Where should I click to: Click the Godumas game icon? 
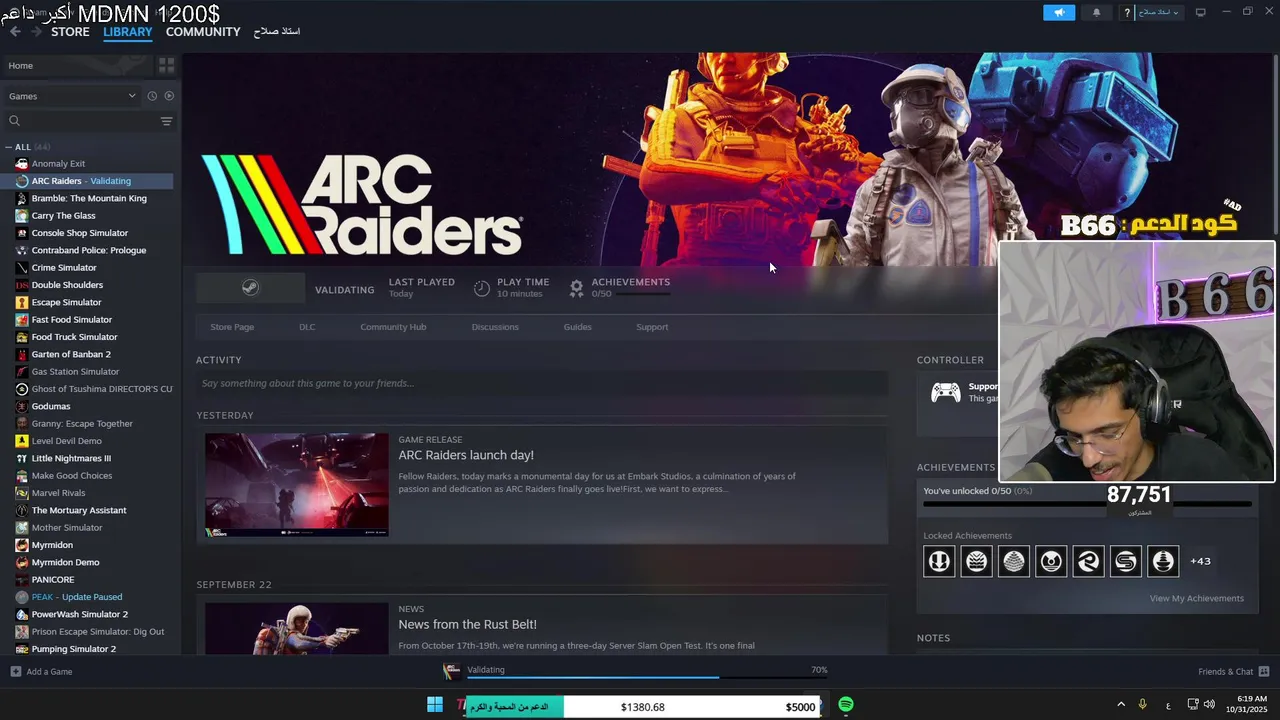22,406
